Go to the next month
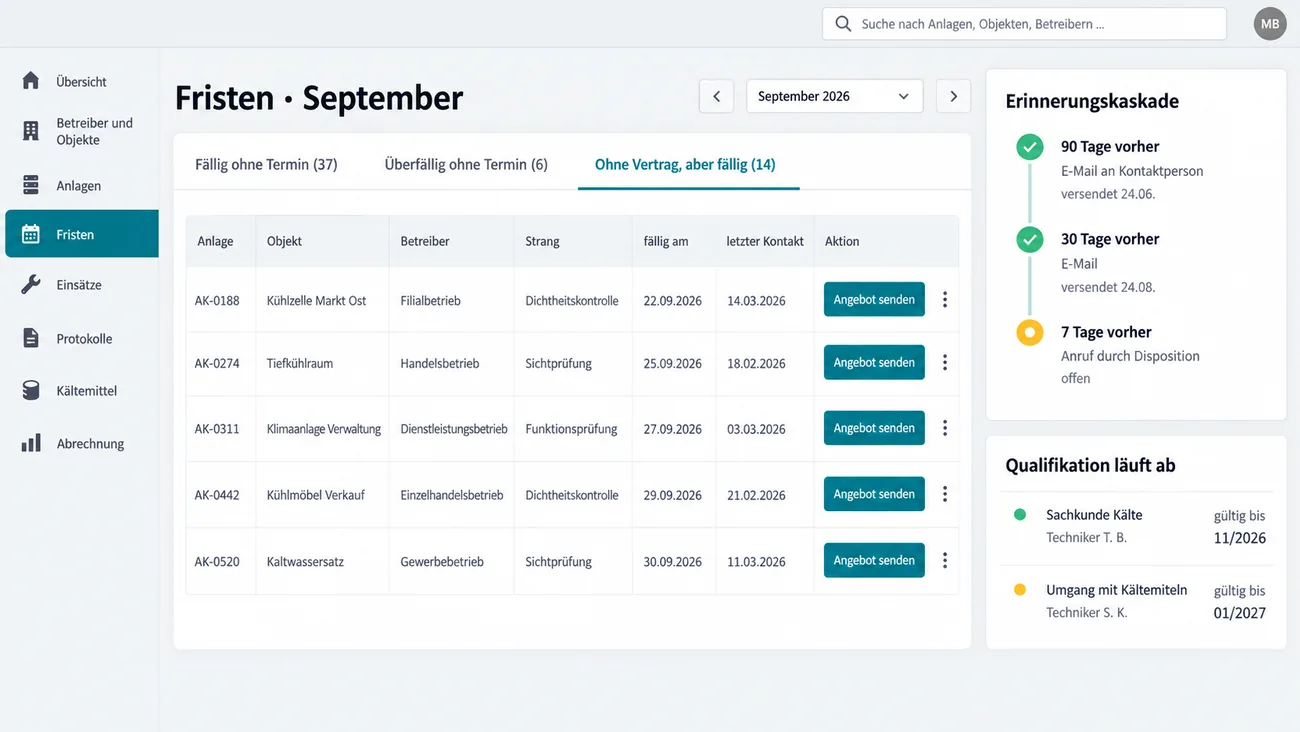 pyautogui.click(x=953, y=96)
